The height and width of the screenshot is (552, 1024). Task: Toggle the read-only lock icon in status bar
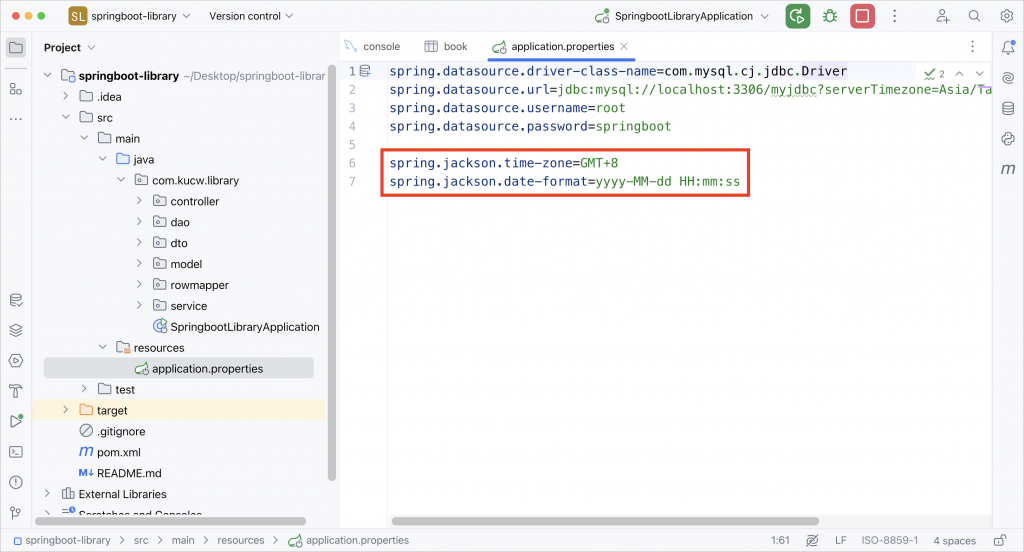click(1000, 540)
